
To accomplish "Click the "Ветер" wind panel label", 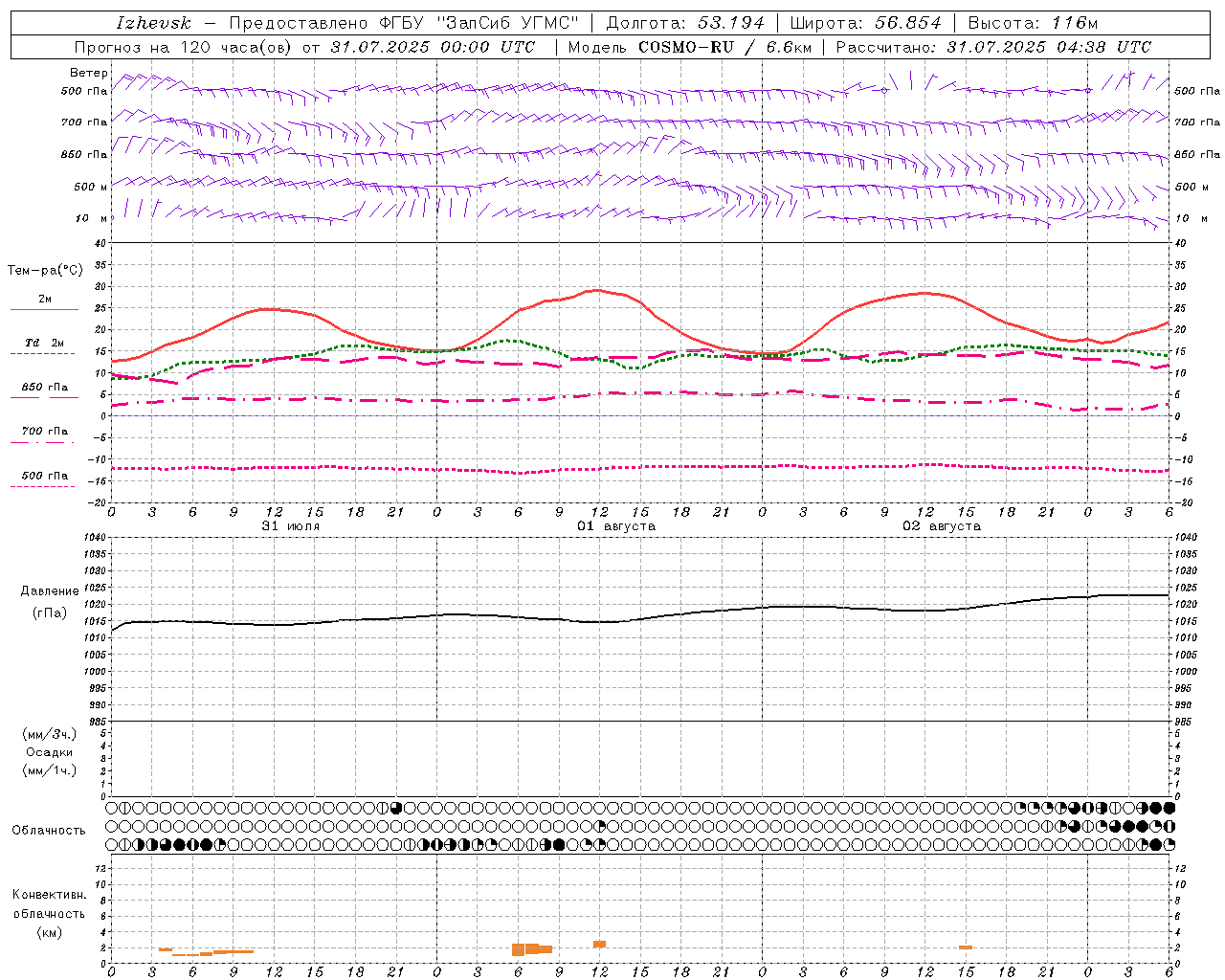I will [x=89, y=73].
